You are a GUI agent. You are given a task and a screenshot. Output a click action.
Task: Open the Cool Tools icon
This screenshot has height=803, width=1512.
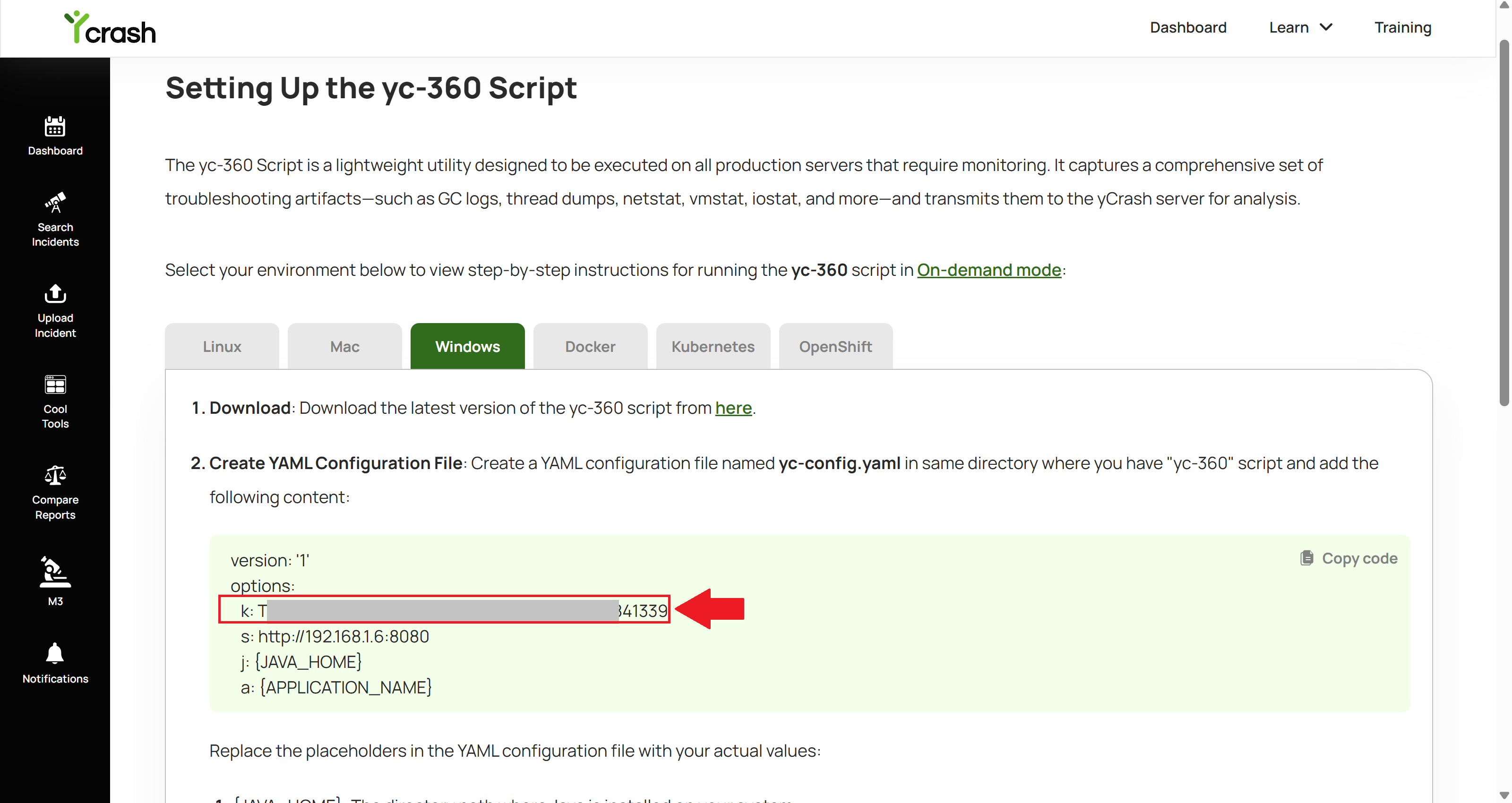pos(55,384)
